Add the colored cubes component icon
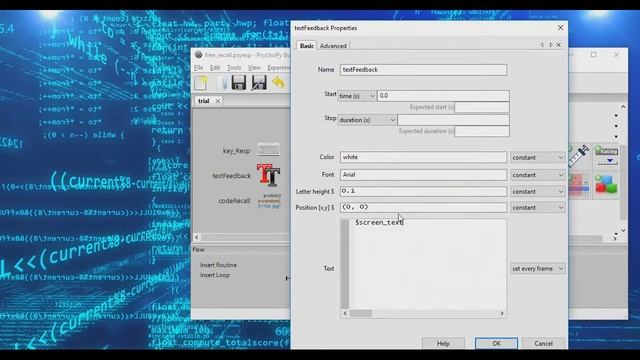The width and height of the screenshot is (640, 360). click(x=606, y=184)
